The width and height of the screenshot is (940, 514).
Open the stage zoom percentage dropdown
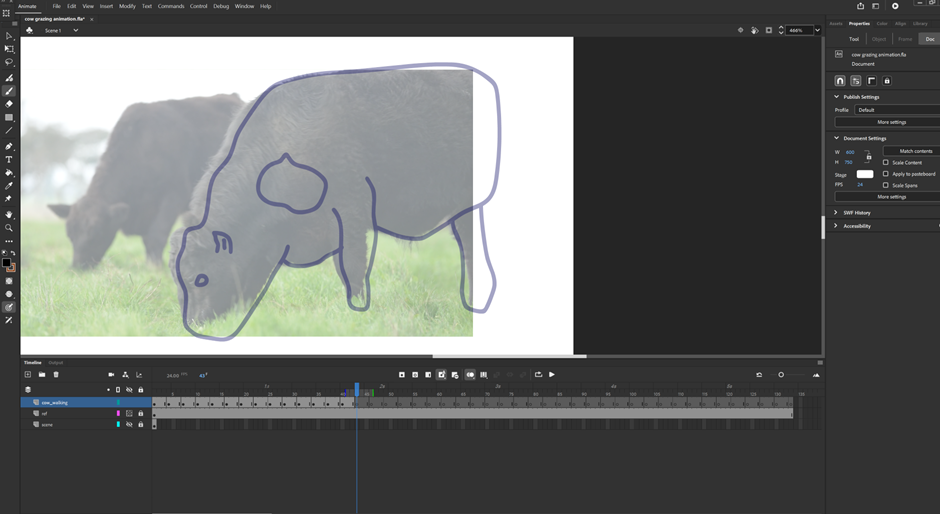tap(817, 30)
